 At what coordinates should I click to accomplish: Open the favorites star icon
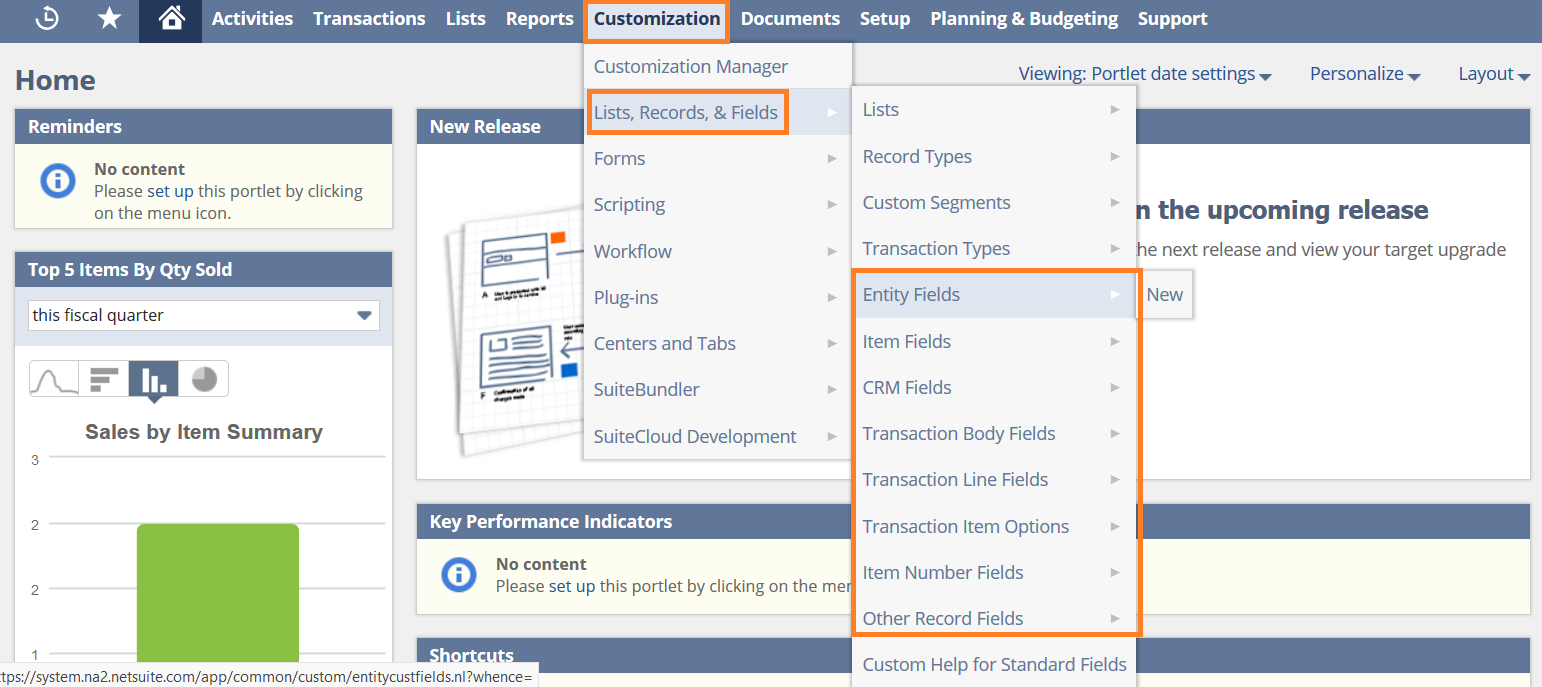click(x=109, y=17)
